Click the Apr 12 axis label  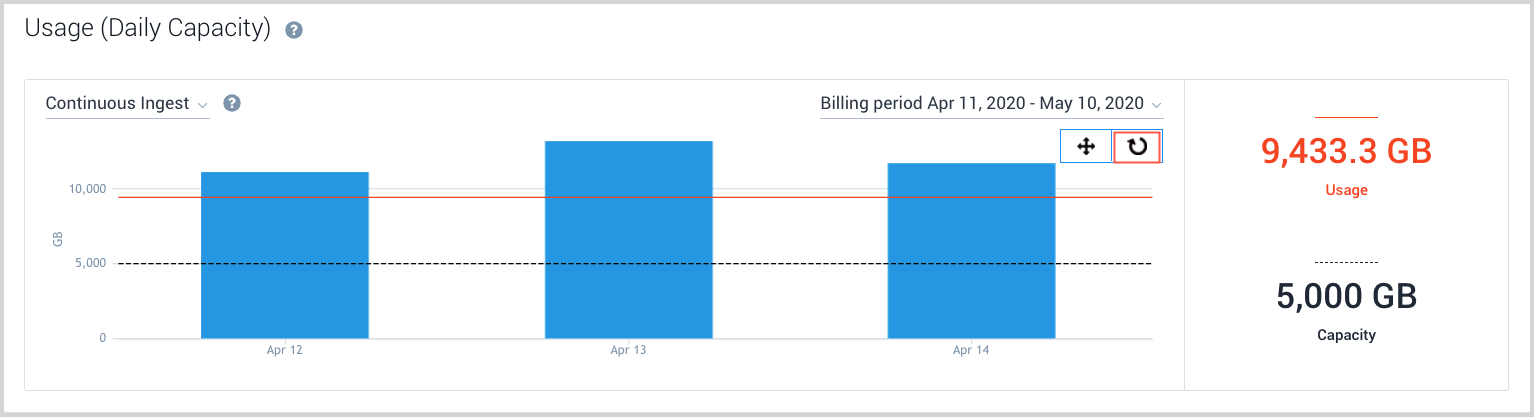coord(284,351)
